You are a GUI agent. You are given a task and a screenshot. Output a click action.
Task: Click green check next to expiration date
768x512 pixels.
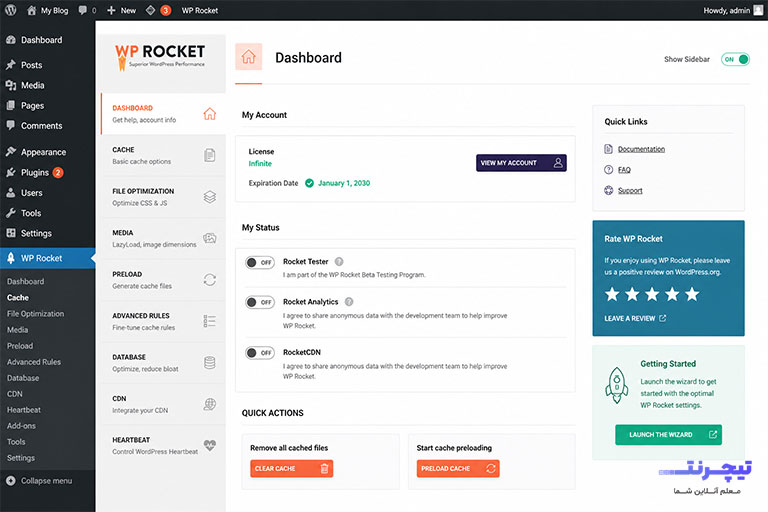[310, 183]
